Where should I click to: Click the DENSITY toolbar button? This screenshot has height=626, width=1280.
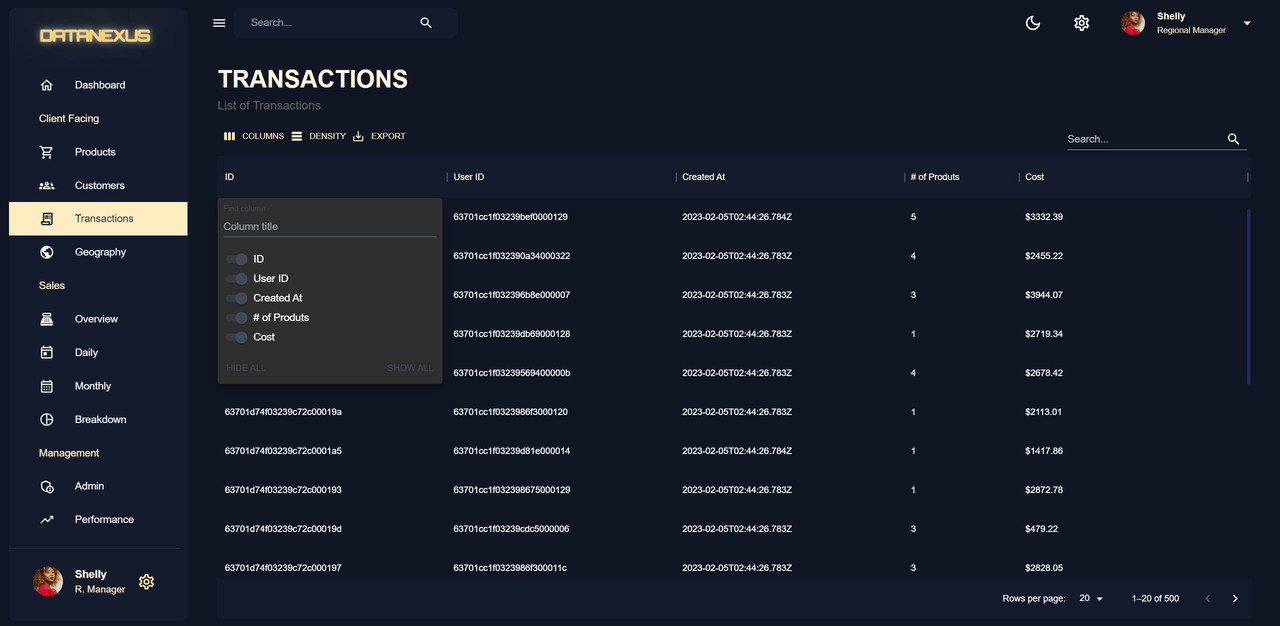(x=318, y=136)
